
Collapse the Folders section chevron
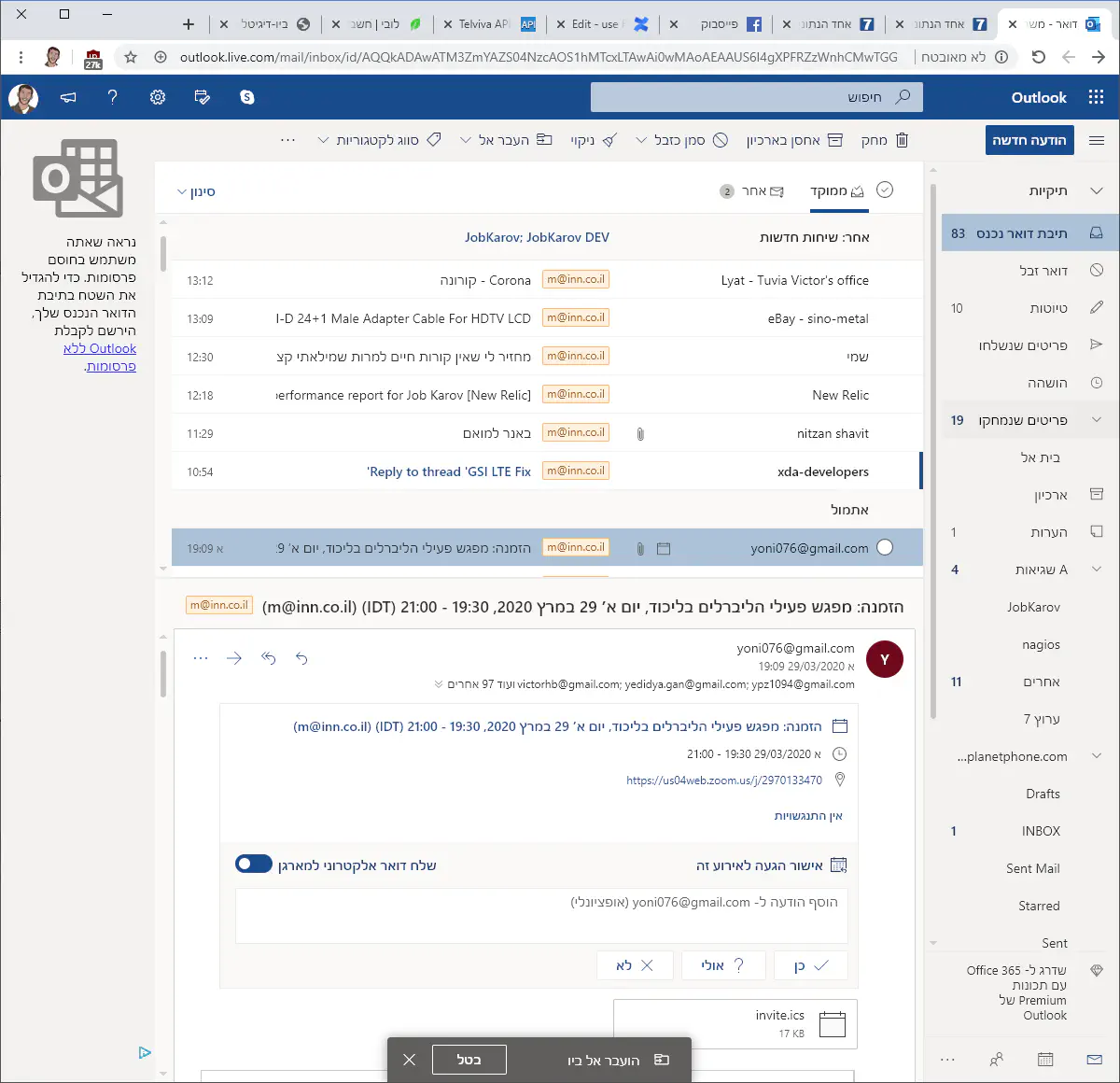pyautogui.click(x=1097, y=190)
